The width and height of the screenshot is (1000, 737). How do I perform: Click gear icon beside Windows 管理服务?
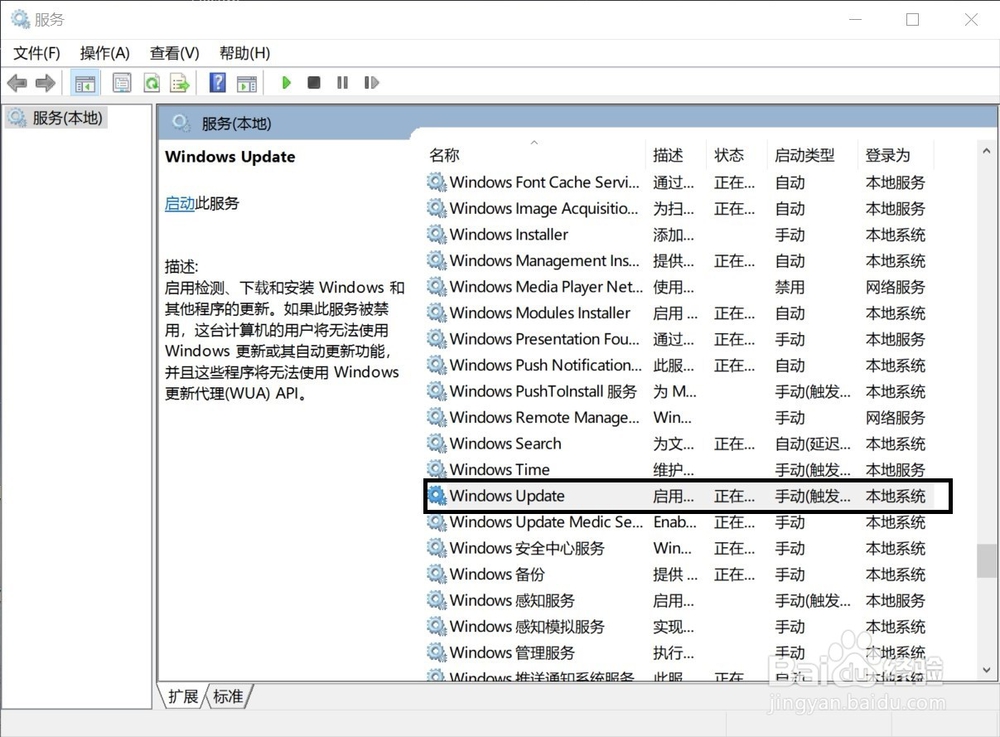436,652
